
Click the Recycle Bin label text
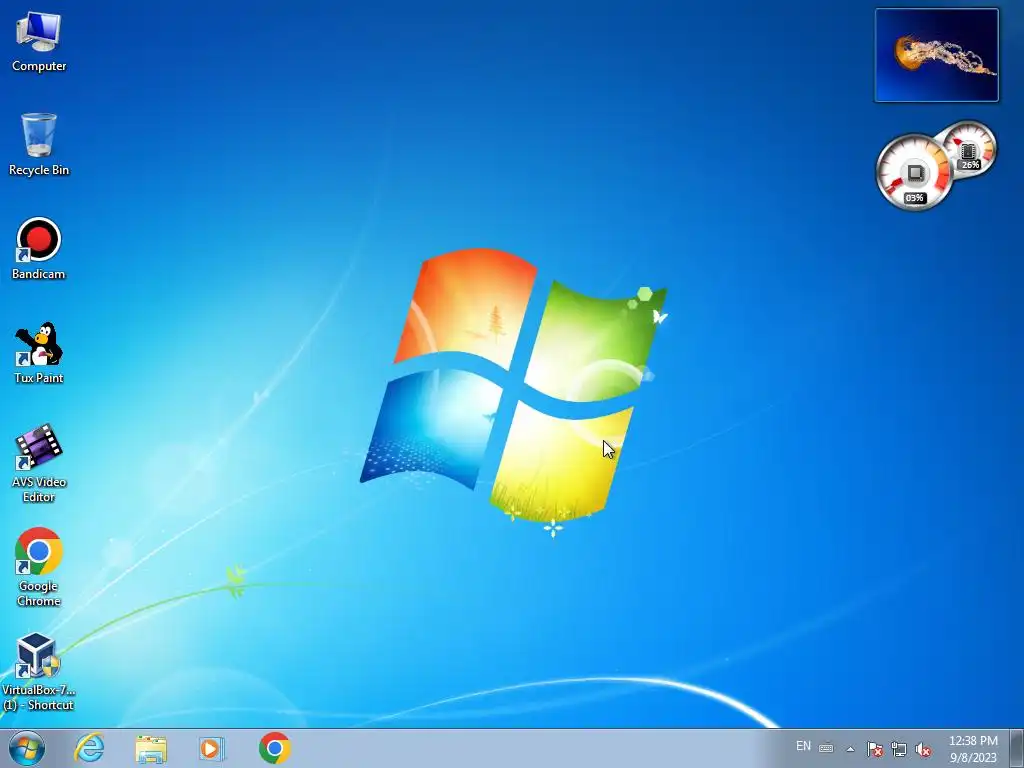click(39, 170)
